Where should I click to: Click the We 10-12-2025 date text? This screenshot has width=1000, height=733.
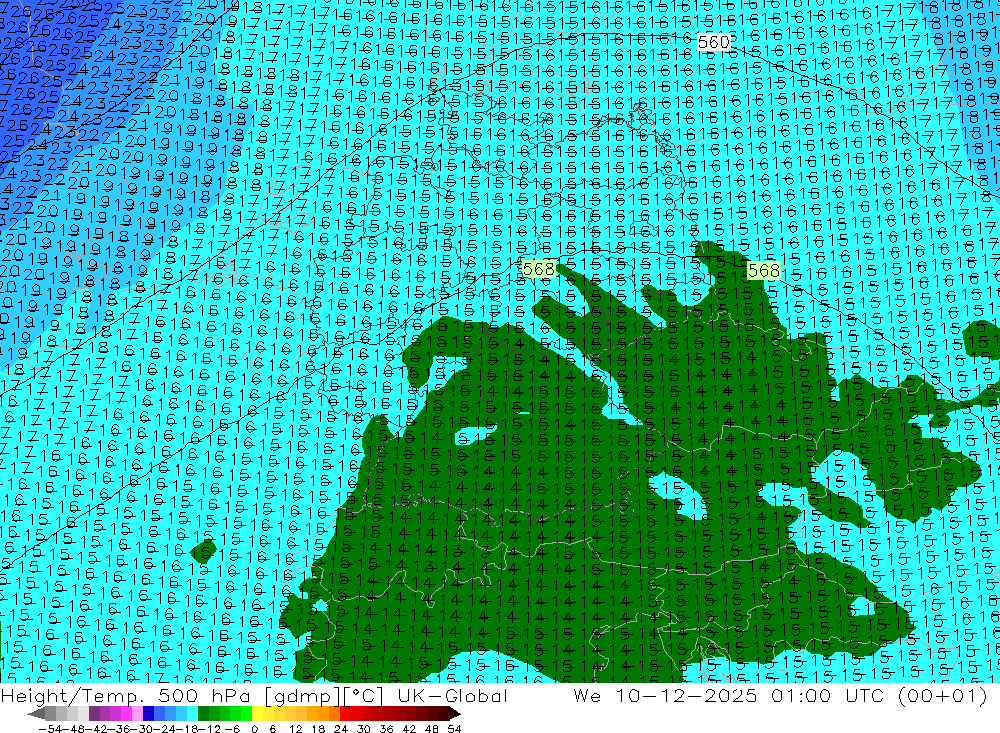click(x=665, y=695)
